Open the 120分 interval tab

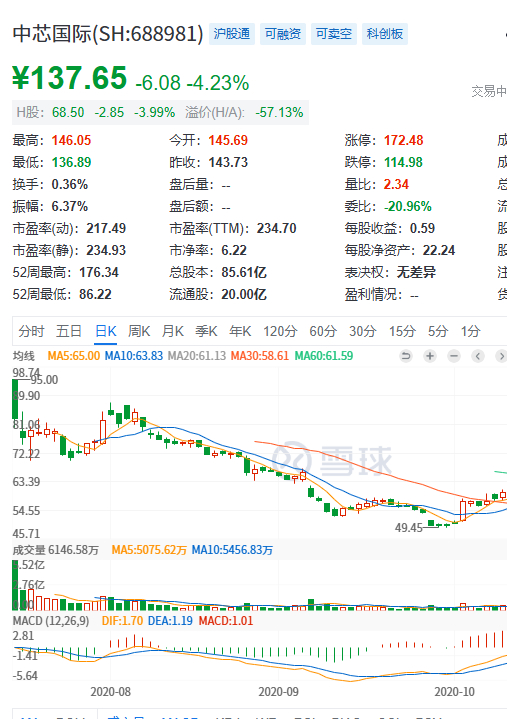[x=280, y=331]
